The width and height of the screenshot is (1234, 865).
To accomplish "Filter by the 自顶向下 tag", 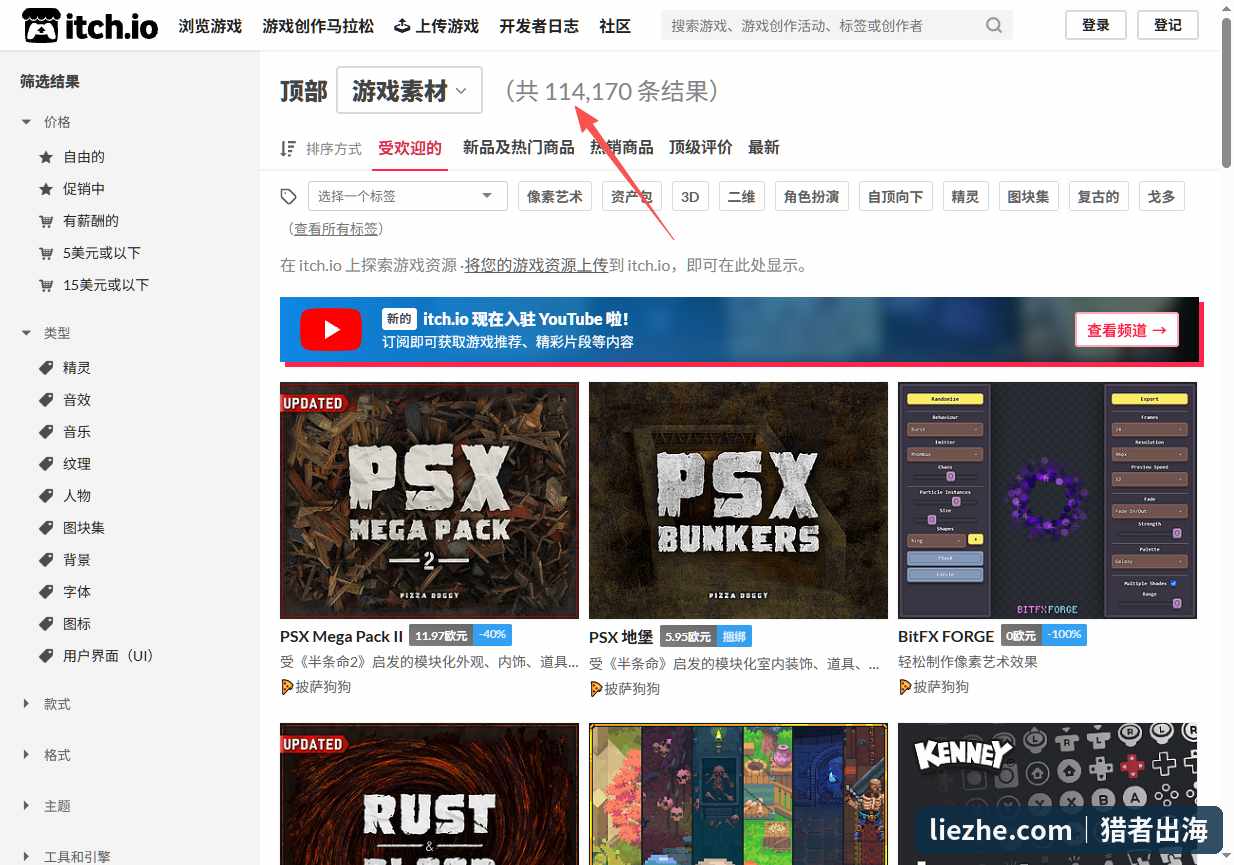I will pyautogui.click(x=895, y=196).
